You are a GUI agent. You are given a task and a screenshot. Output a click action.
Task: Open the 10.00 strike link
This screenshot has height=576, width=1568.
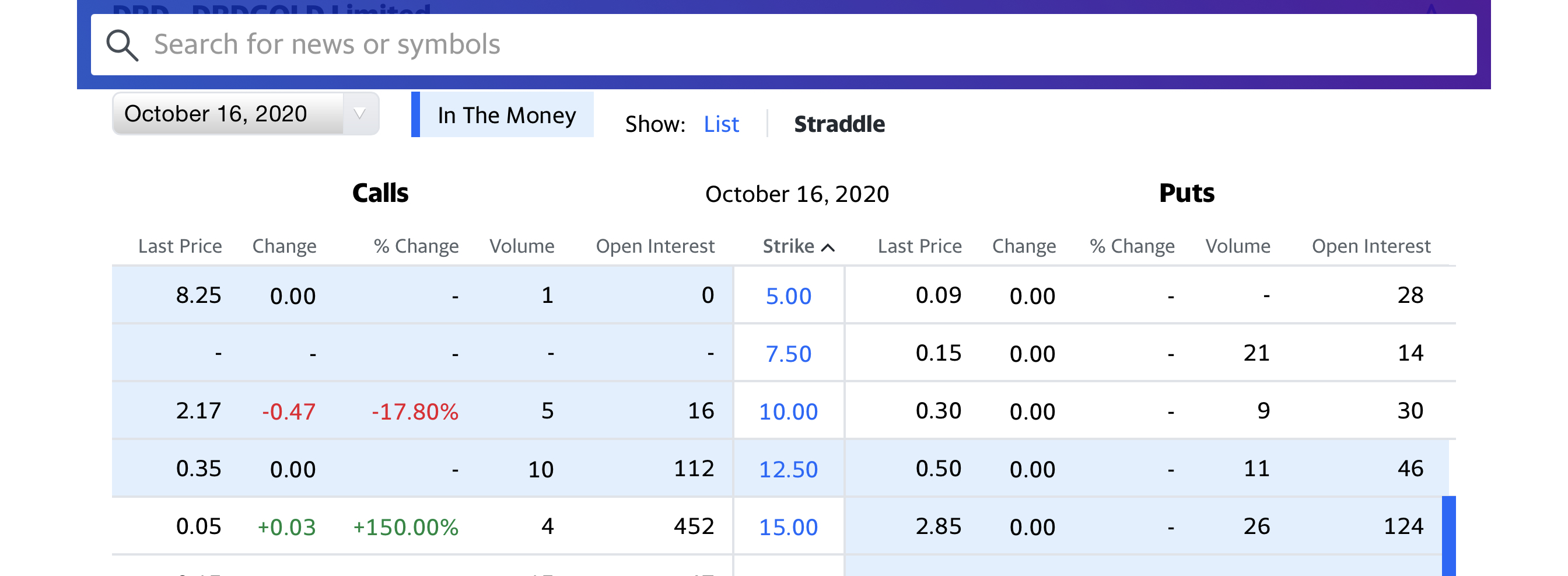[x=788, y=411]
